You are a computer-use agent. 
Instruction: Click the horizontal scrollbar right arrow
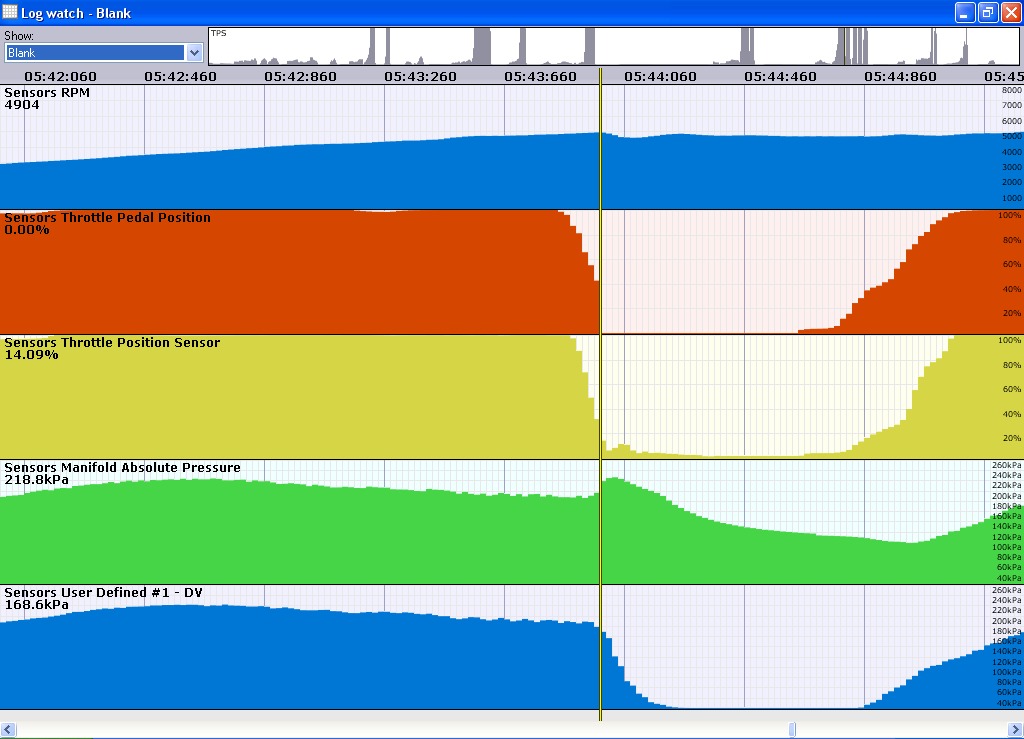point(1016,730)
